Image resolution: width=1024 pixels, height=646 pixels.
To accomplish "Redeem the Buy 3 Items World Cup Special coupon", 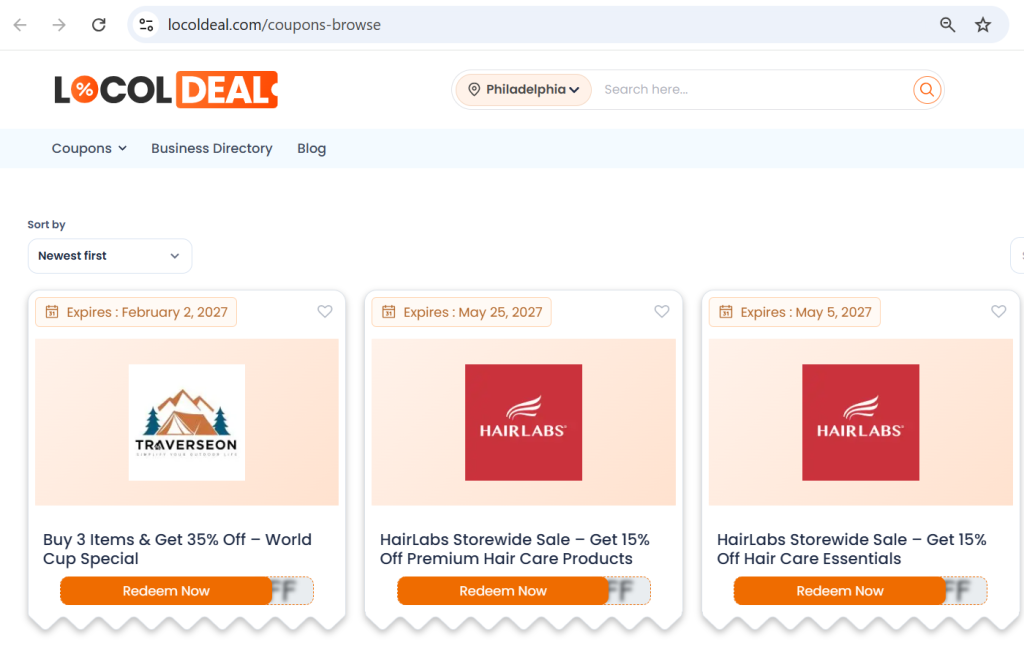I will (166, 590).
